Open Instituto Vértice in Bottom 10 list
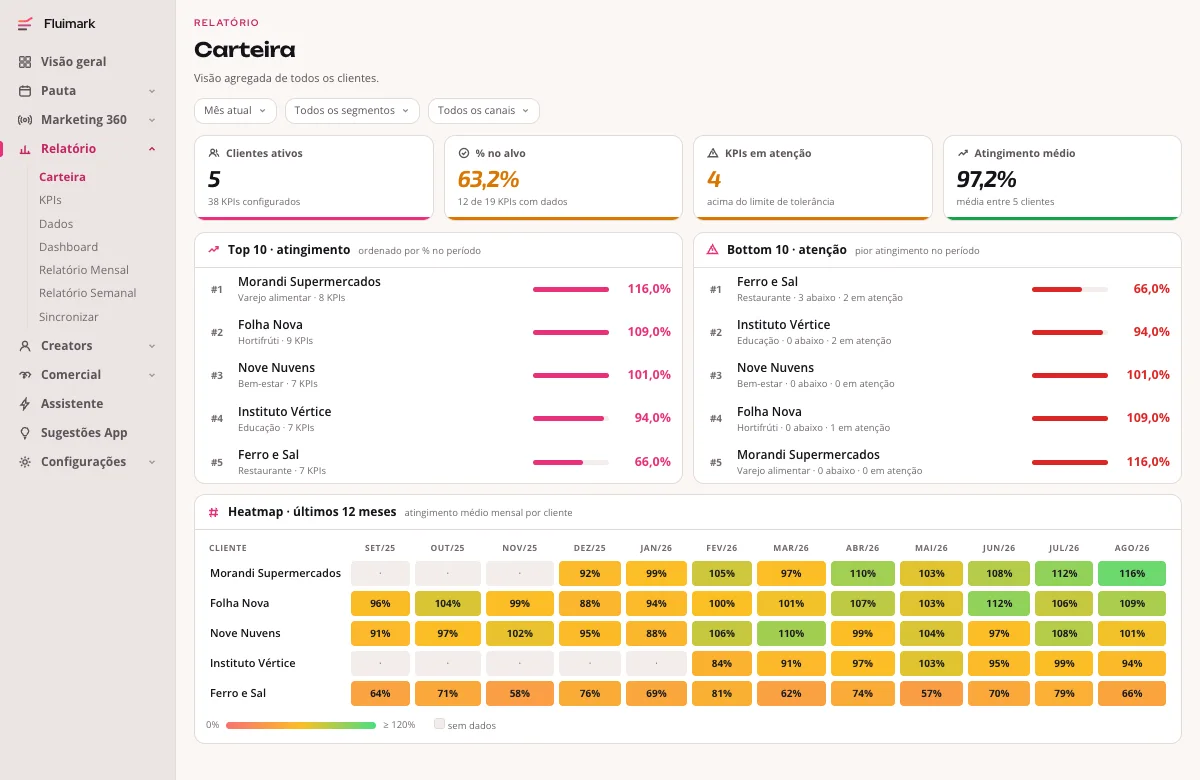The height and width of the screenshot is (780, 1200). 937,332
